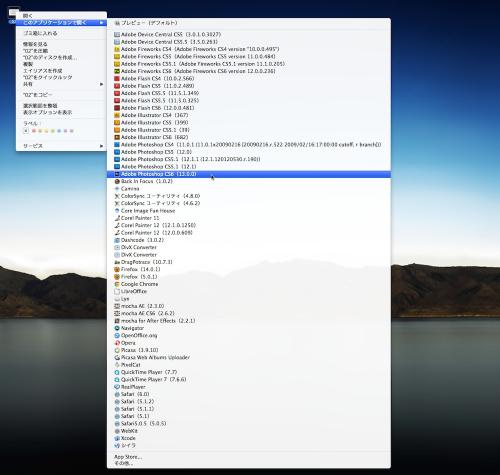Click the ColorSync utility 4.8.0 icon
This screenshot has width=500, height=475.
pyautogui.click(x=117, y=196)
